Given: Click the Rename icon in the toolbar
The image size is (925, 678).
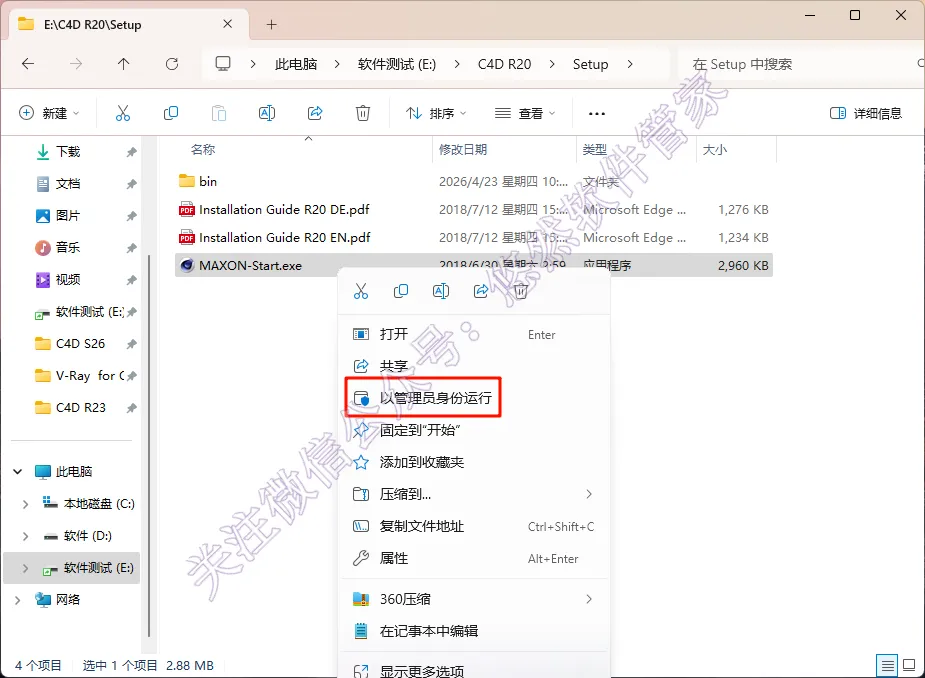Looking at the screenshot, I should click(x=267, y=113).
